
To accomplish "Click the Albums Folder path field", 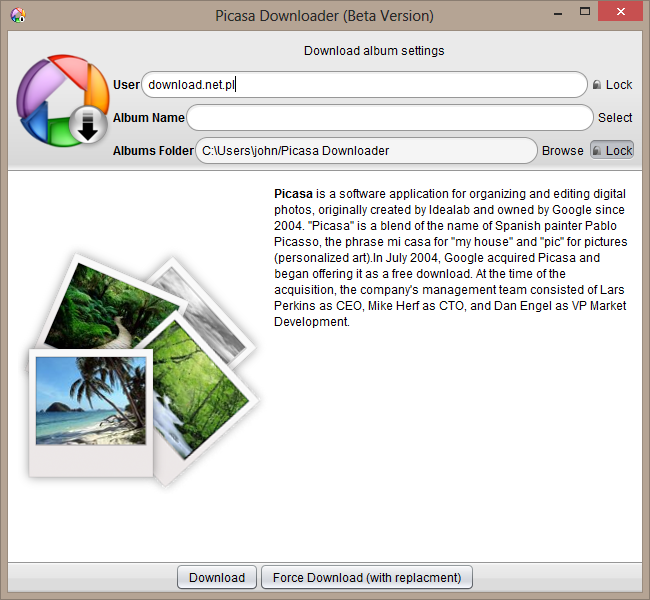I will [366, 151].
